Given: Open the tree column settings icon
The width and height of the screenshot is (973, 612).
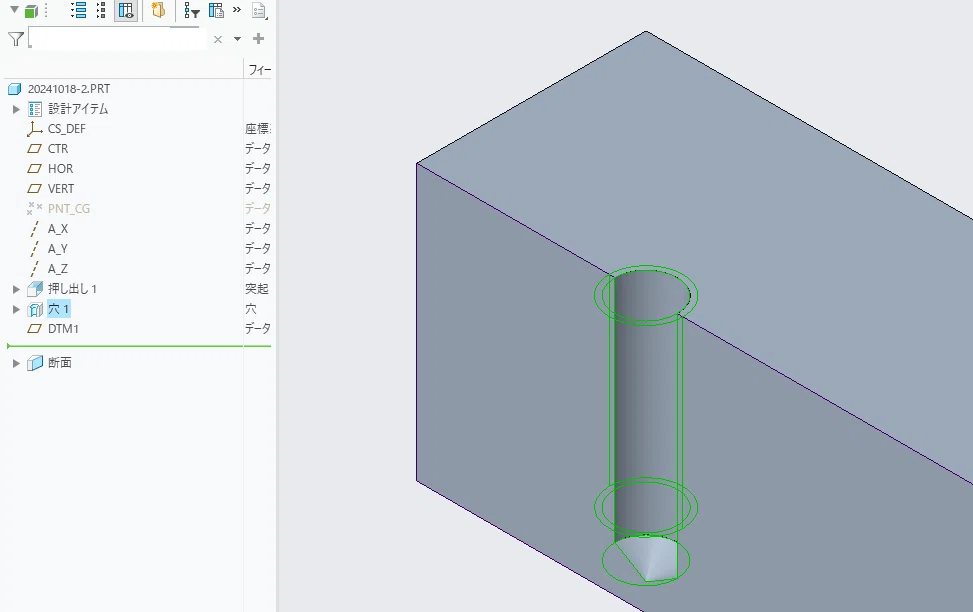Looking at the screenshot, I should (216, 10).
